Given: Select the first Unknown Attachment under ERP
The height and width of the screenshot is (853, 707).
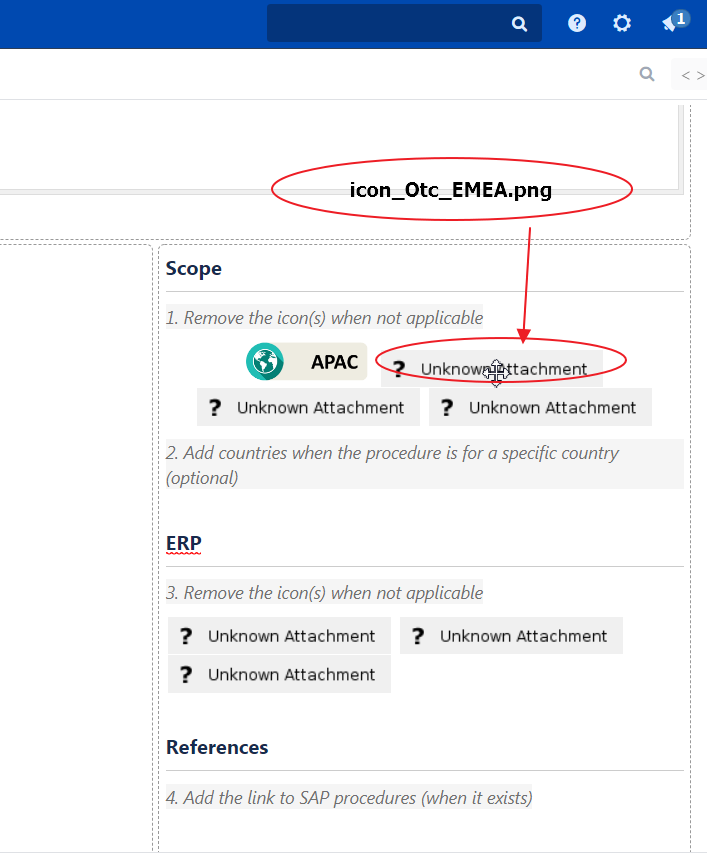Looking at the screenshot, I should pos(279,636).
